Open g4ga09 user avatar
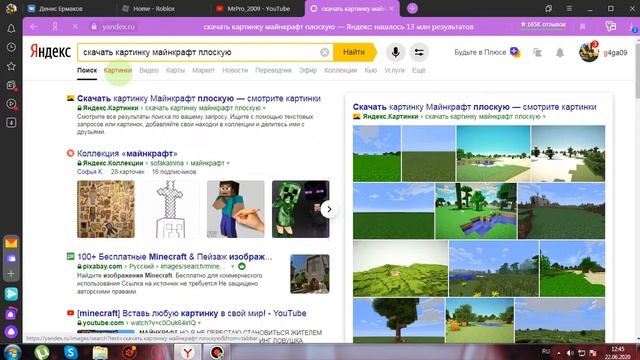640x360 pixels. pyautogui.click(x=589, y=52)
